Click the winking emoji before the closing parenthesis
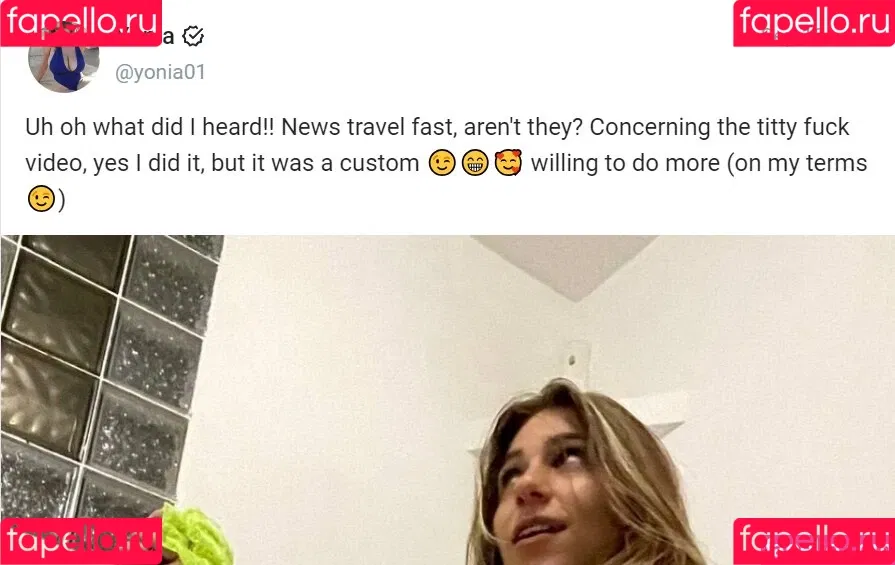This screenshot has height=565, width=895. pyautogui.click(x=41, y=199)
